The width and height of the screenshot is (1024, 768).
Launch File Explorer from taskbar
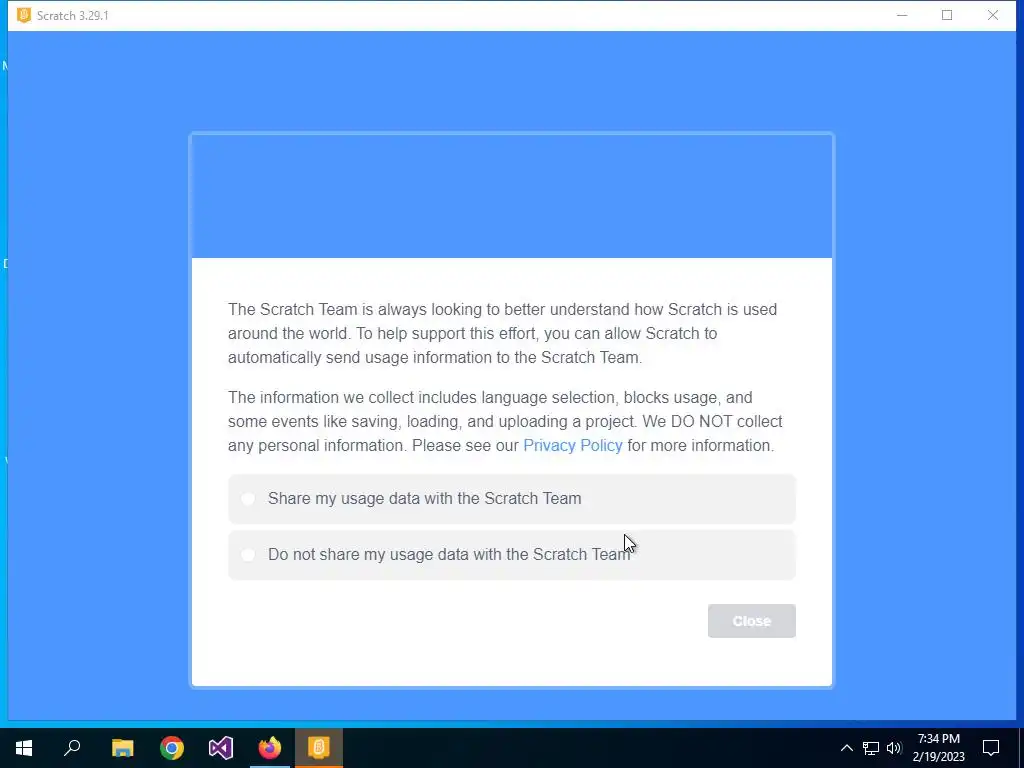122,748
